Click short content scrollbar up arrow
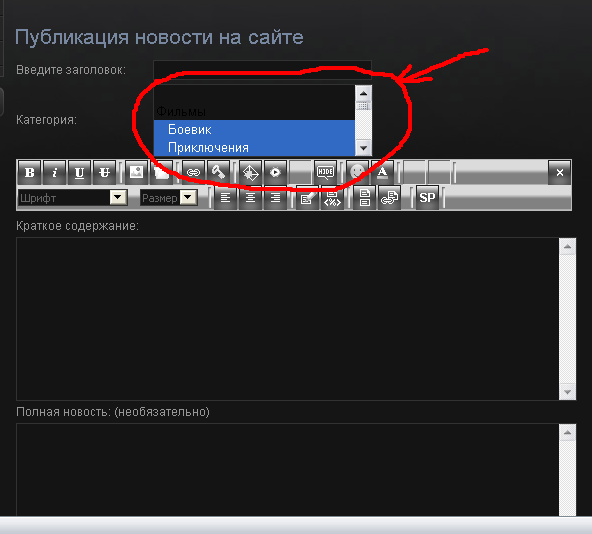This screenshot has width=592, height=534. [567, 247]
